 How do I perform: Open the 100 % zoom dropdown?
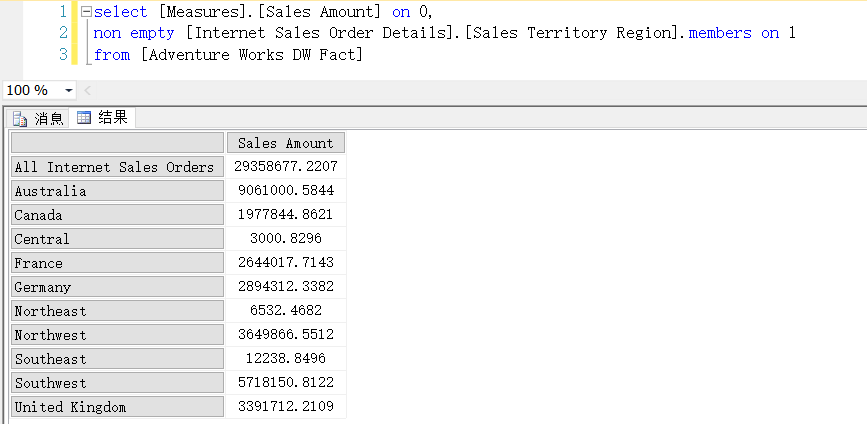click(x=69, y=90)
